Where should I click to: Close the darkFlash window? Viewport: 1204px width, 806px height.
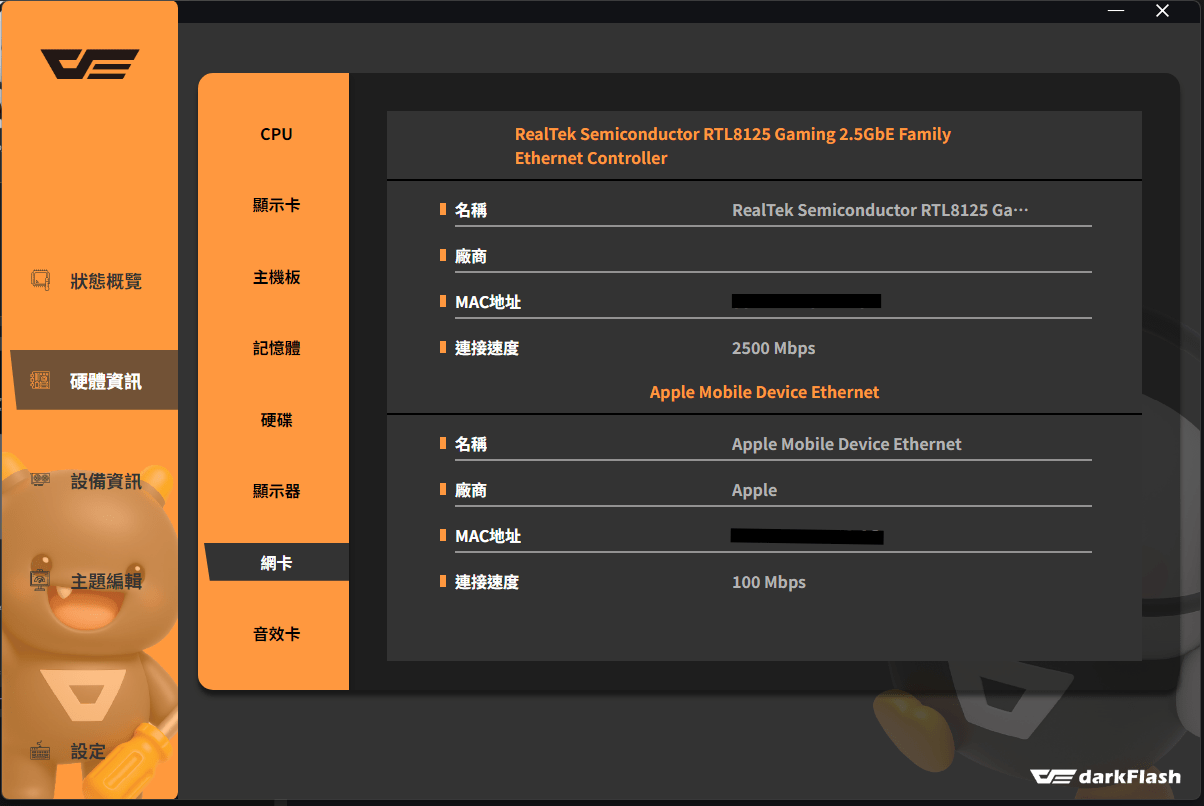(x=1162, y=11)
